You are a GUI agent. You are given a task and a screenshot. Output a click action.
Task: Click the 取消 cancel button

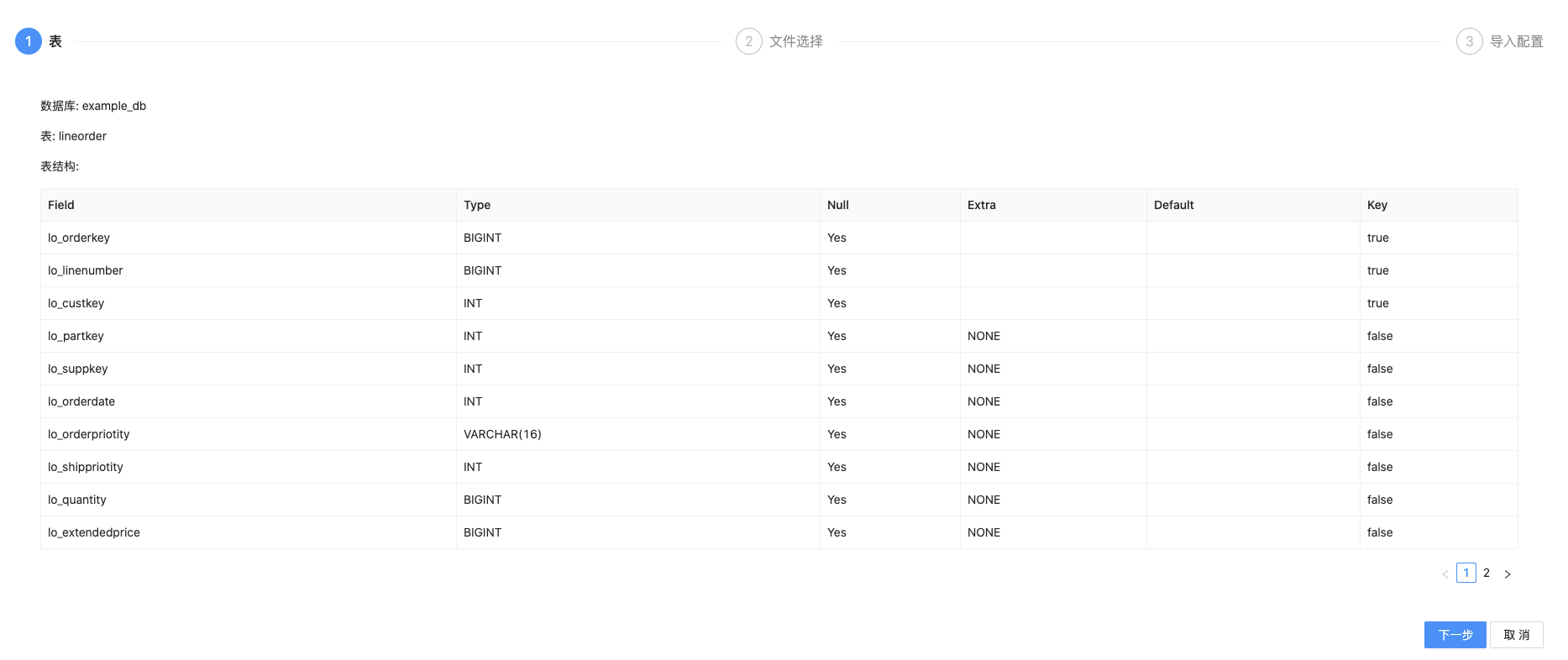pos(1517,635)
